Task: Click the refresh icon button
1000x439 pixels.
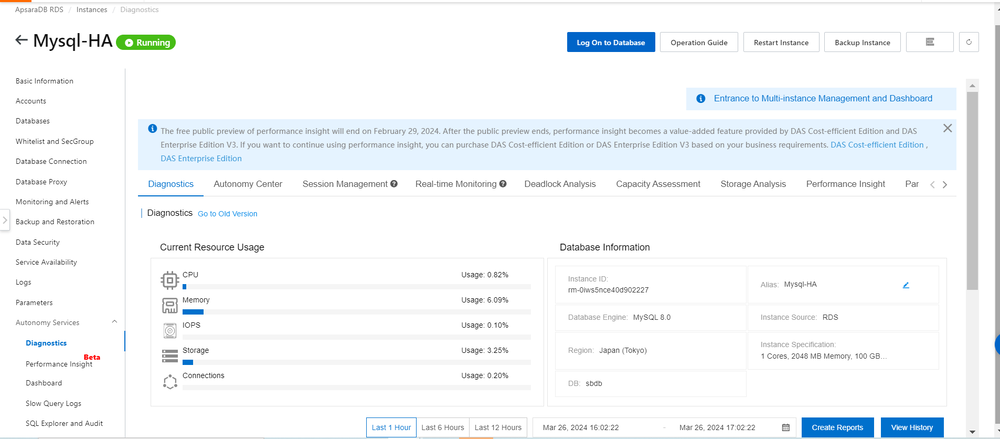Action: point(968,42)
